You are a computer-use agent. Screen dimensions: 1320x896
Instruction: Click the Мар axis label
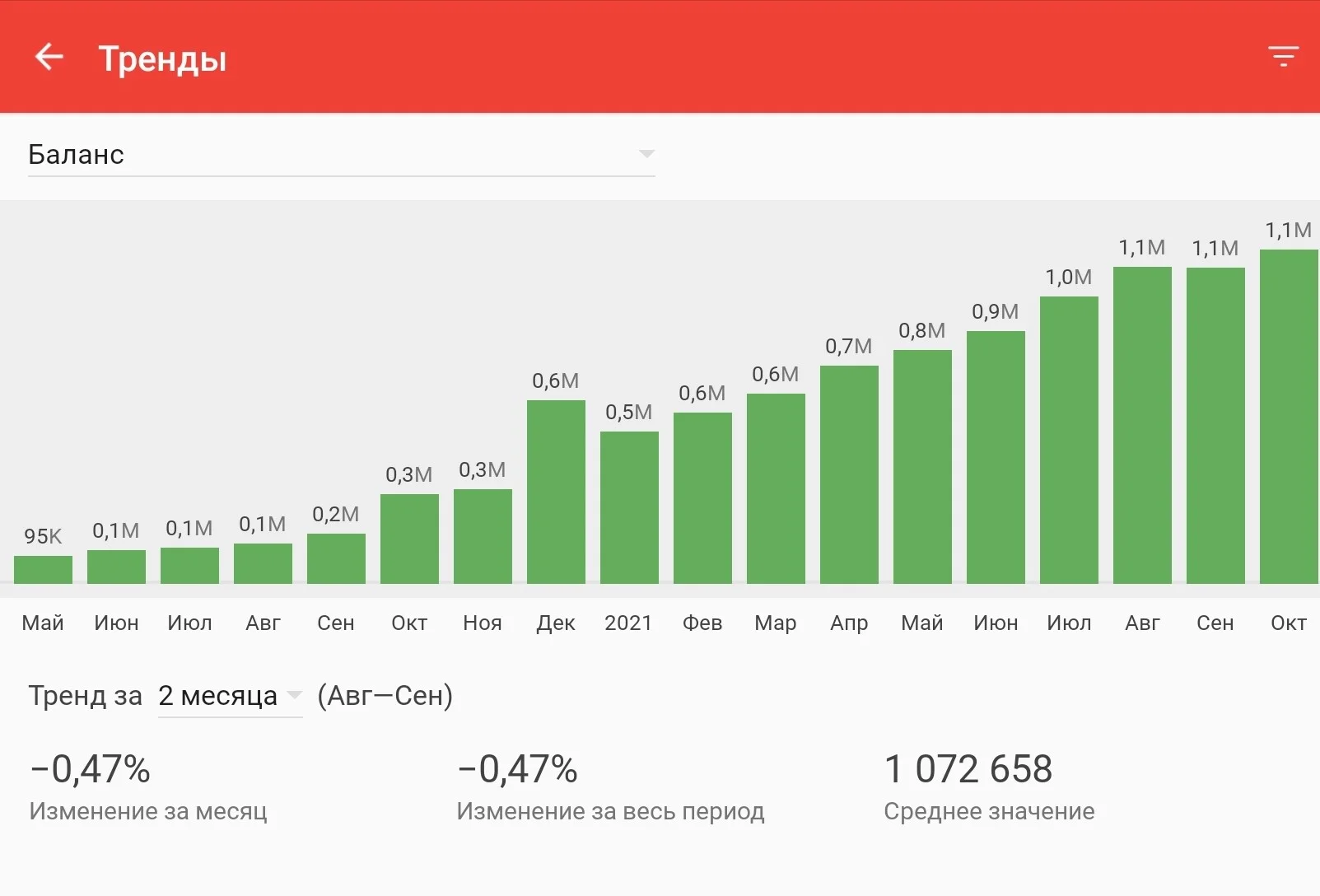[776, 623]
